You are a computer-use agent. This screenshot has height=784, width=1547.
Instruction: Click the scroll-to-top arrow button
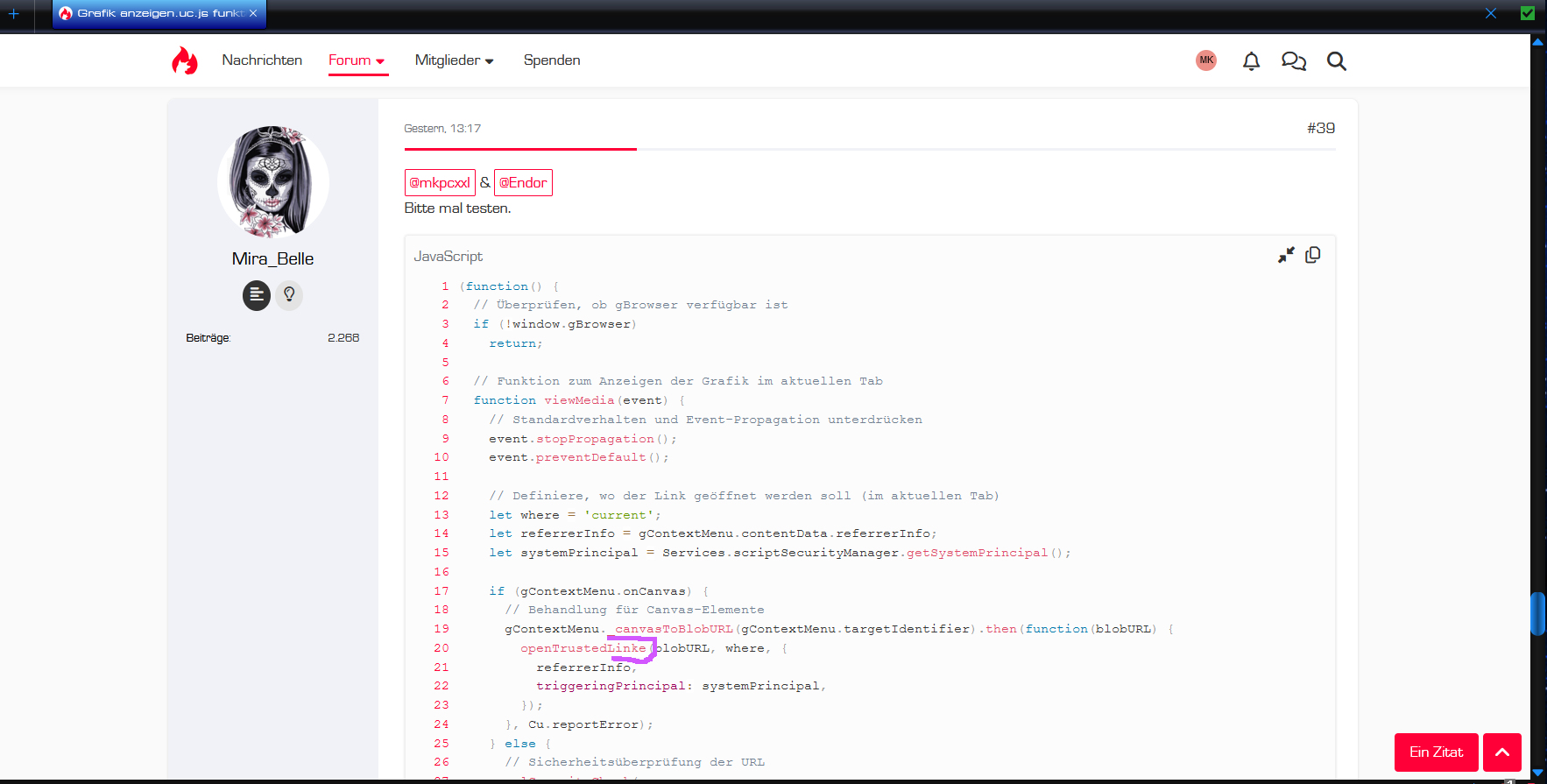point(1501,752)
